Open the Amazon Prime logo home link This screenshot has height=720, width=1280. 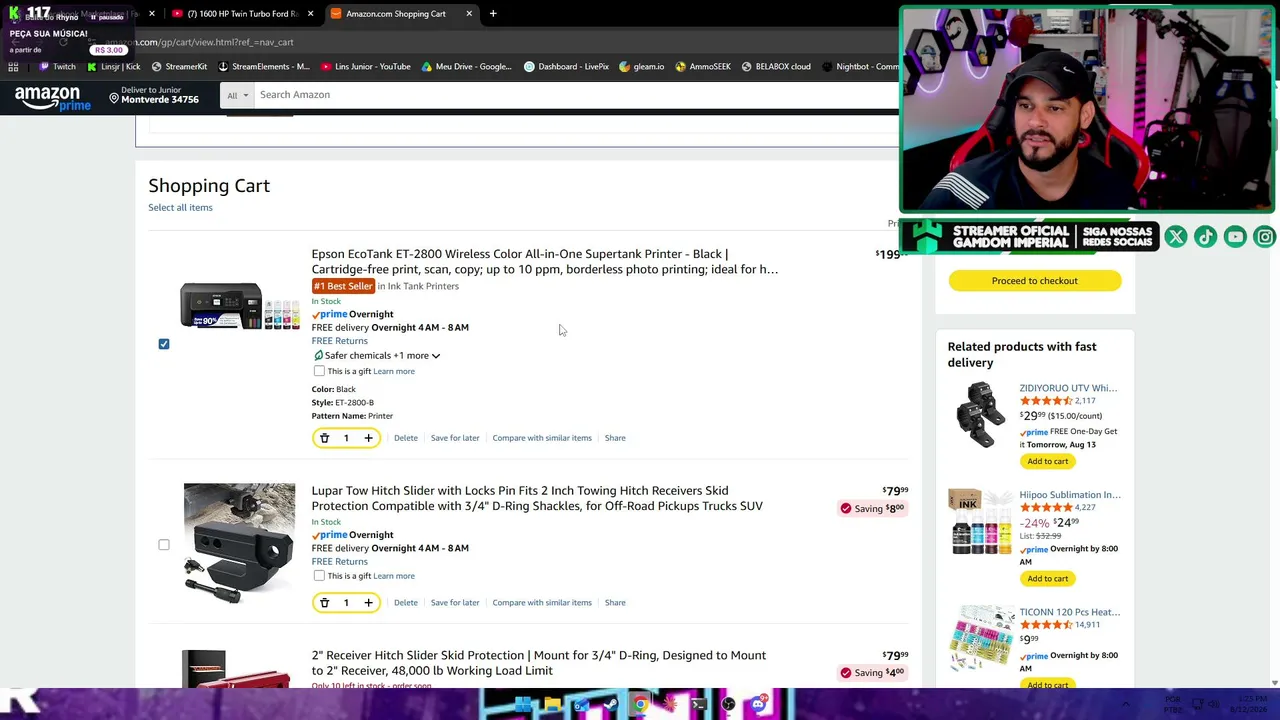[x=53, y=98]
